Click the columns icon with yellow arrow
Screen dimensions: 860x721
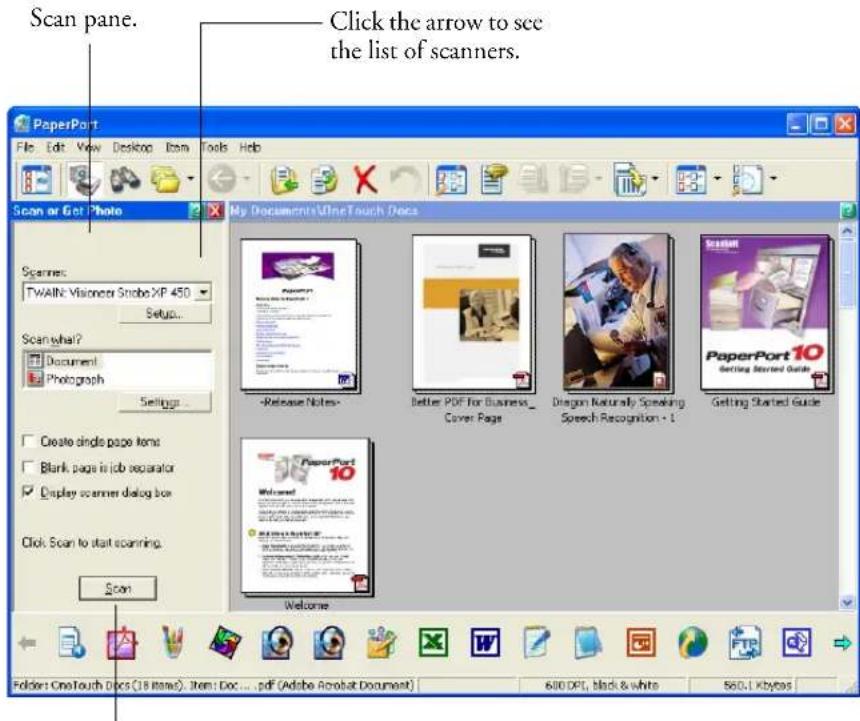[x=629, y=179]
